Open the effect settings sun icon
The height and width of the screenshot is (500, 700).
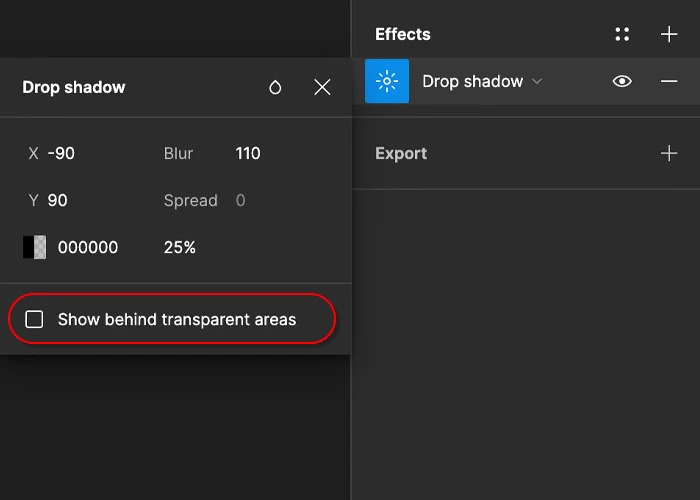click(387, 81)
